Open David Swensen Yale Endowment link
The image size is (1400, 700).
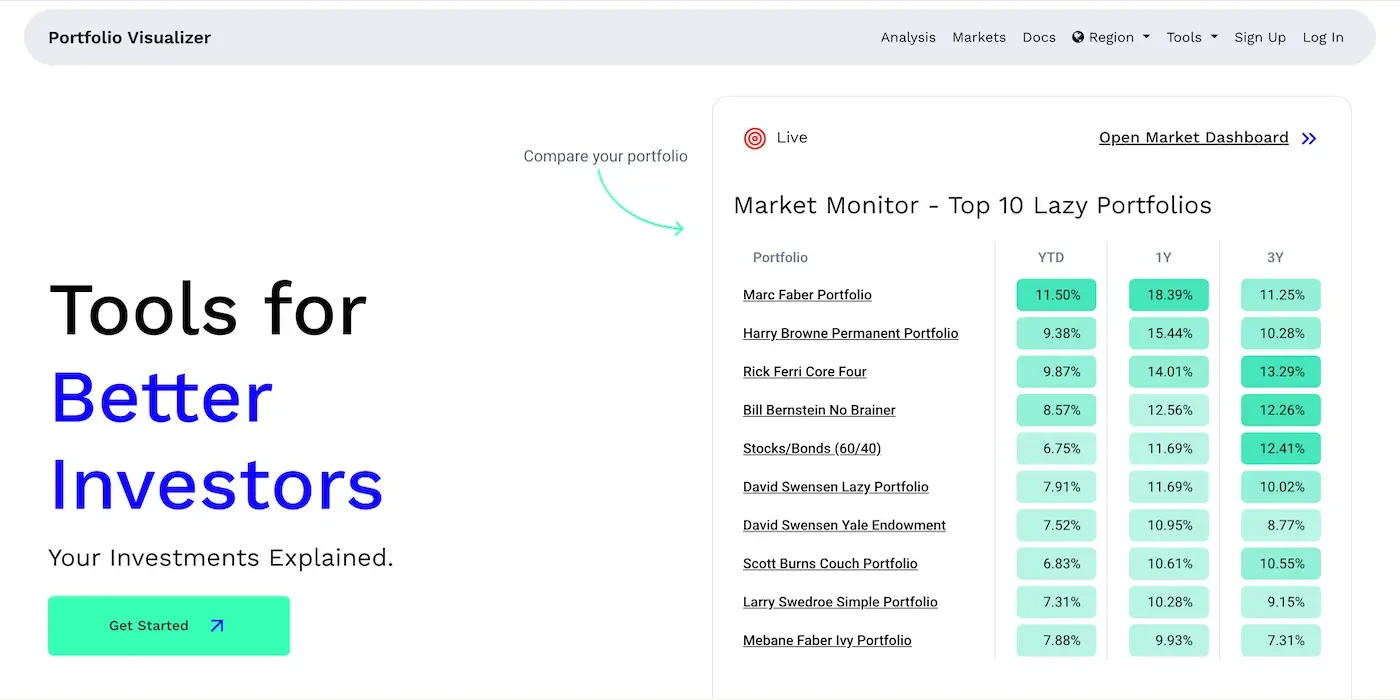pyautogui.click(x=844, y=525)
